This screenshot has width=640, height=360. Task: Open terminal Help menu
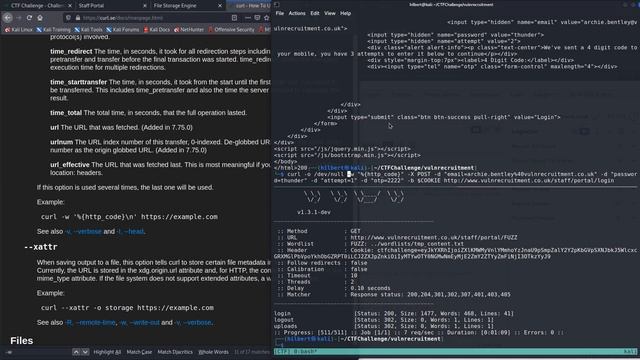click(x=345, y=13)
